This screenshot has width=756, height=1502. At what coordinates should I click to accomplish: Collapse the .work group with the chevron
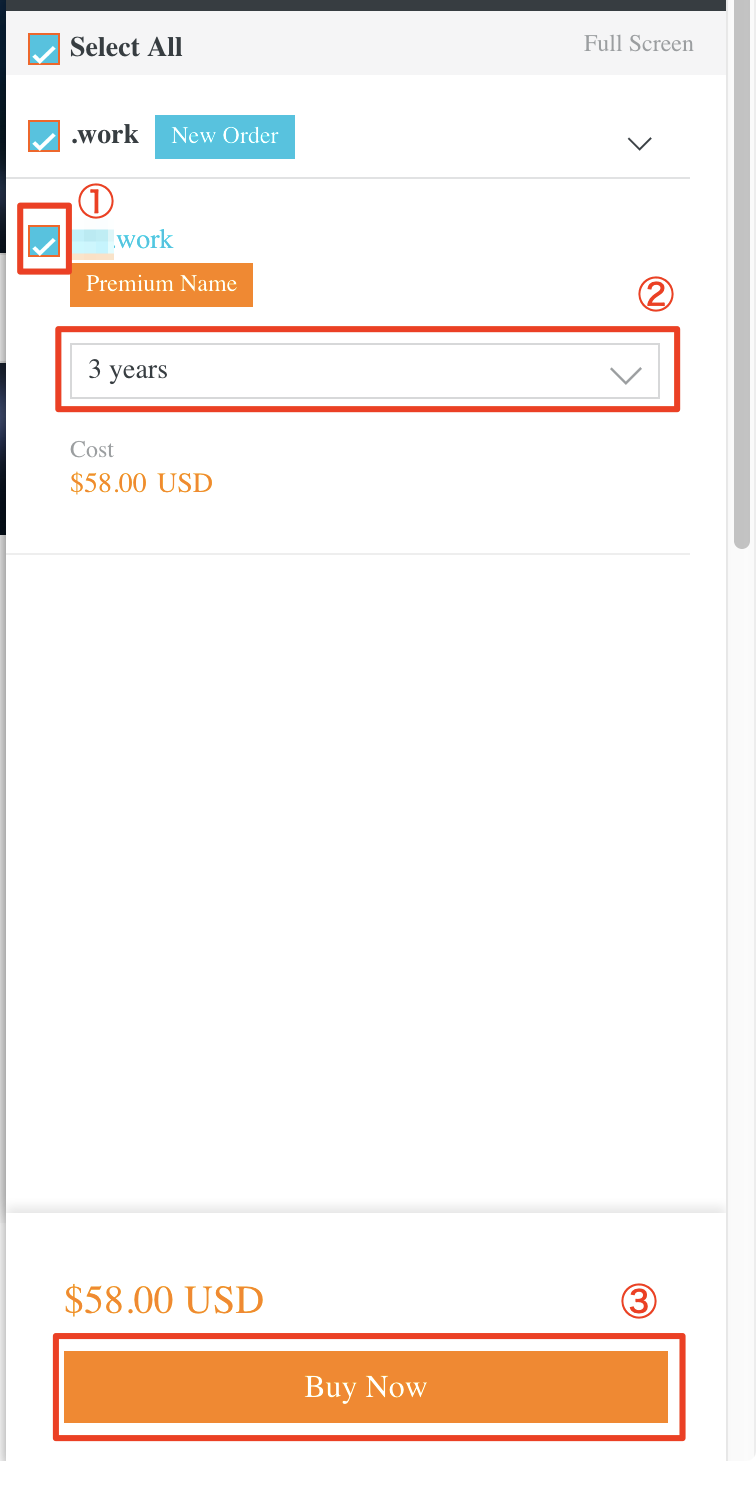click(639, 143)
